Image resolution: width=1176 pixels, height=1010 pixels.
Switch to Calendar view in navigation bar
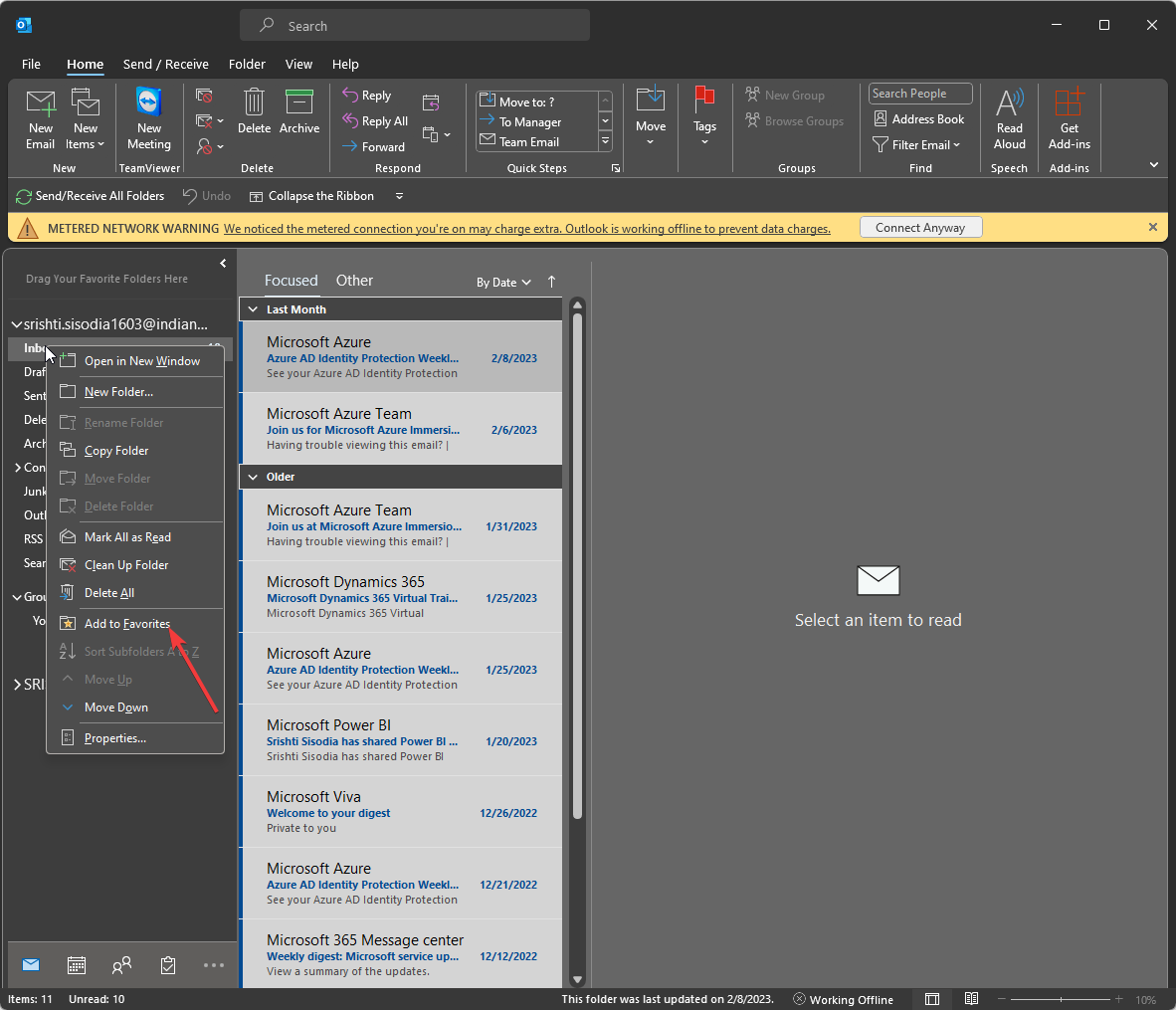click(x=77, y=965)
